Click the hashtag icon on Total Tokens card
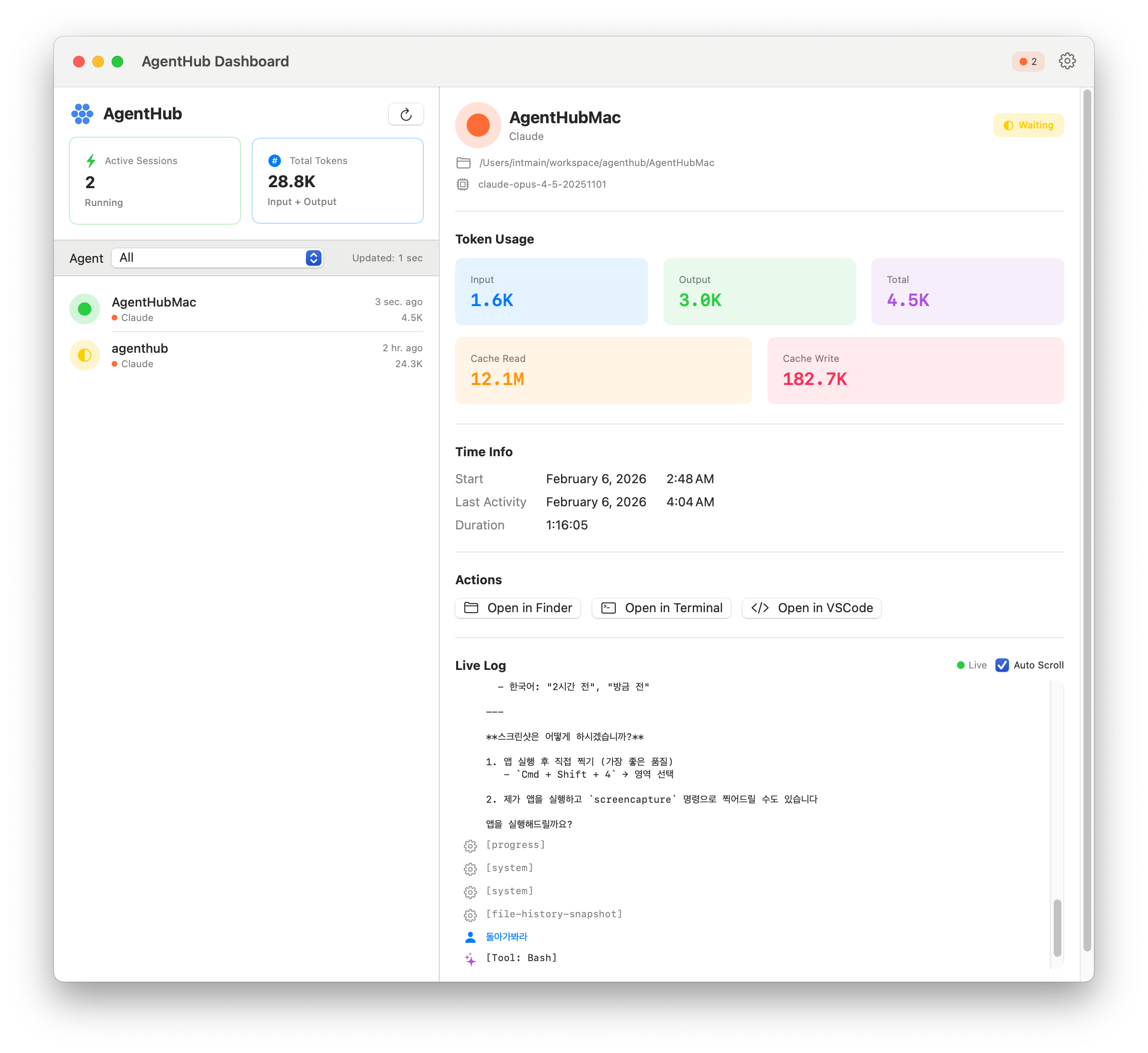This screenshot has width=1148, height=1053. [275, 161]
